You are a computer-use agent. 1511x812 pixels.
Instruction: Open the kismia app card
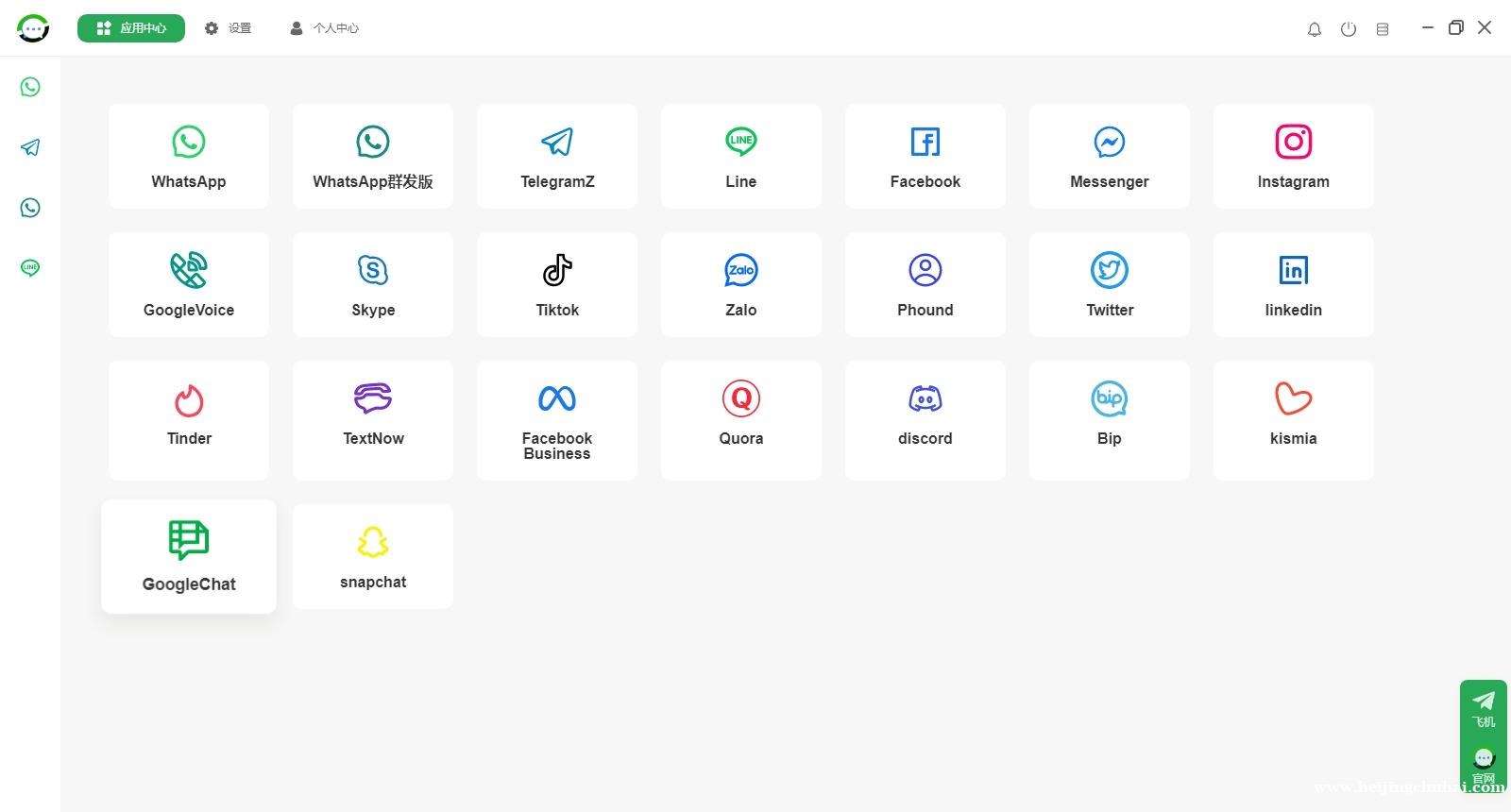point(1294,420)
